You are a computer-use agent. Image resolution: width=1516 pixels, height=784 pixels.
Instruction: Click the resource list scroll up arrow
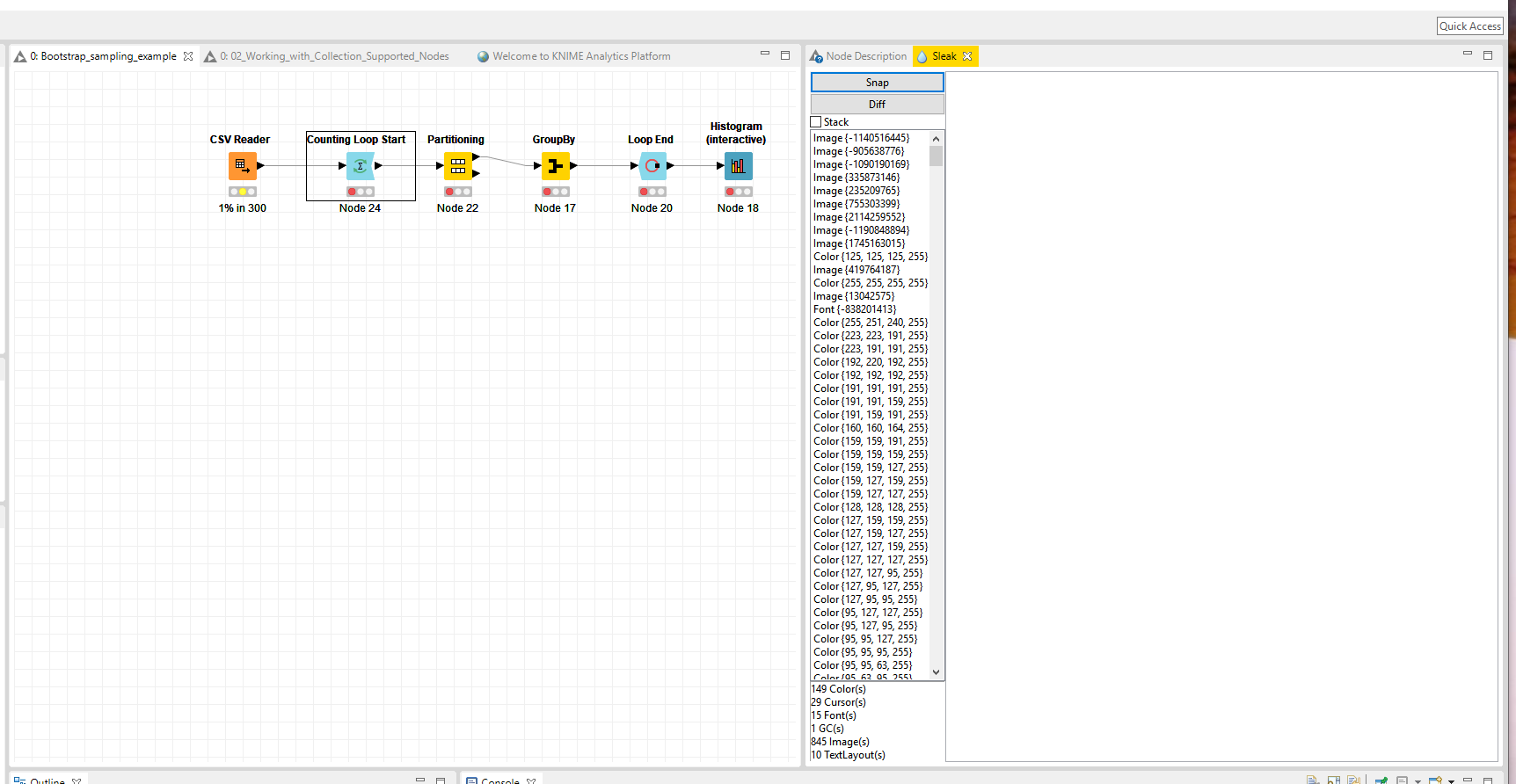(x=936, y=139)
